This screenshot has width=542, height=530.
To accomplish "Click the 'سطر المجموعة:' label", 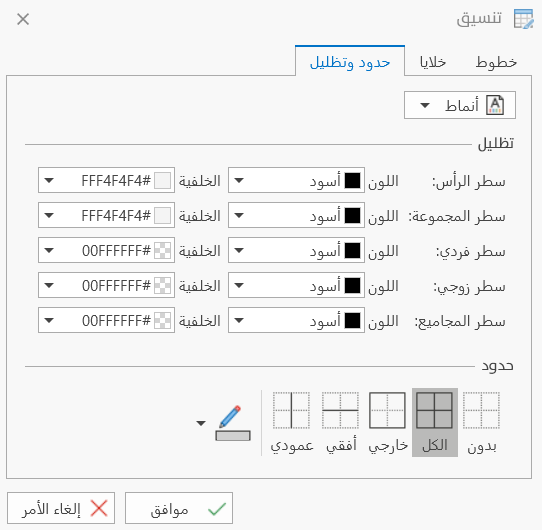I will coord(457,216).
